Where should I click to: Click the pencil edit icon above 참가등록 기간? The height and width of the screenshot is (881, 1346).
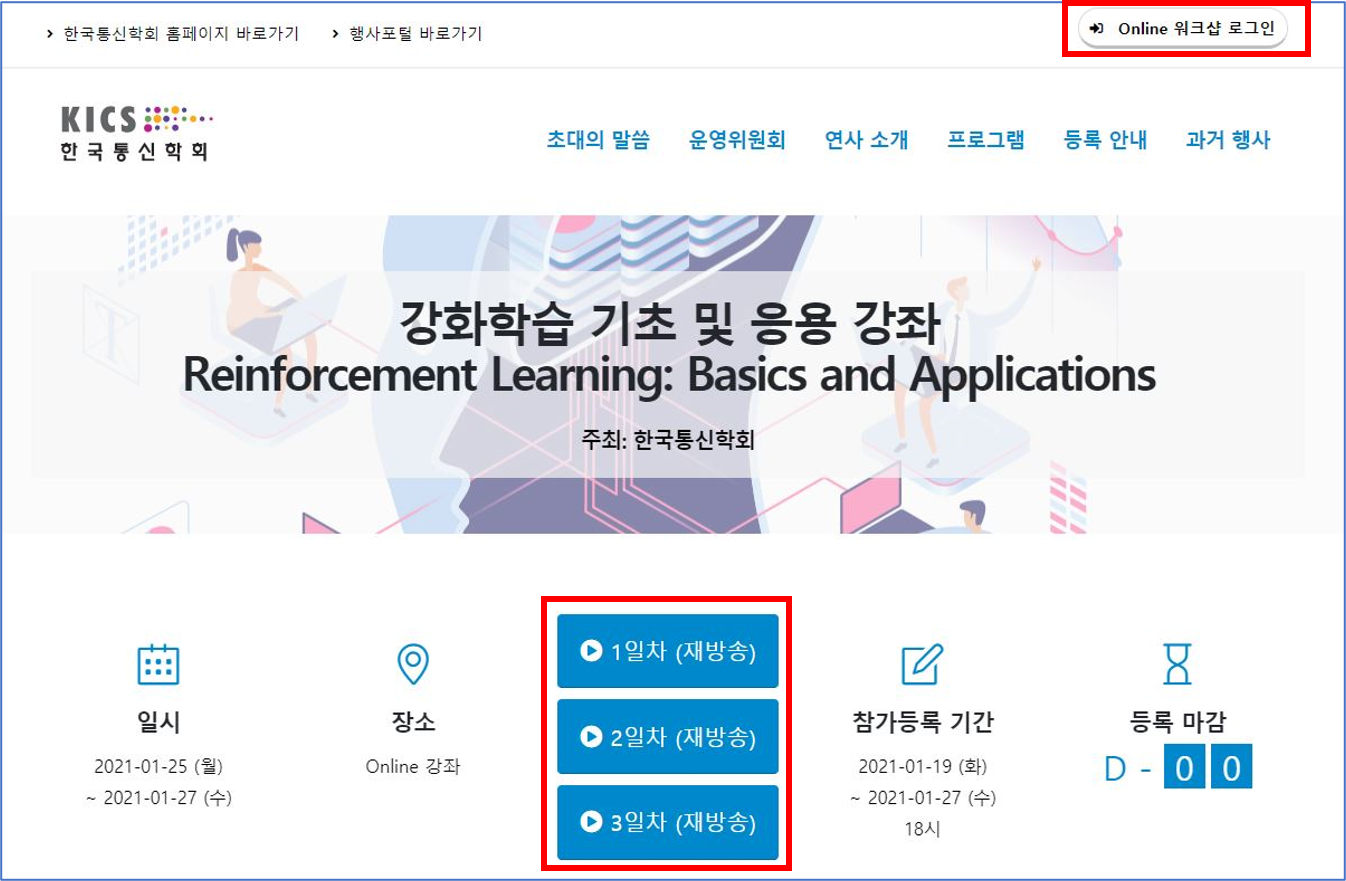[921, 664]
